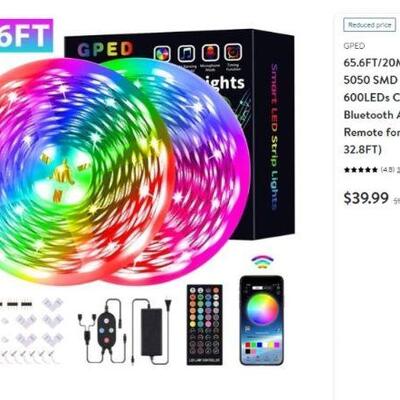Click the color wheel icon on box
Screen dimensions: 400x400
(x=162, y=54)
